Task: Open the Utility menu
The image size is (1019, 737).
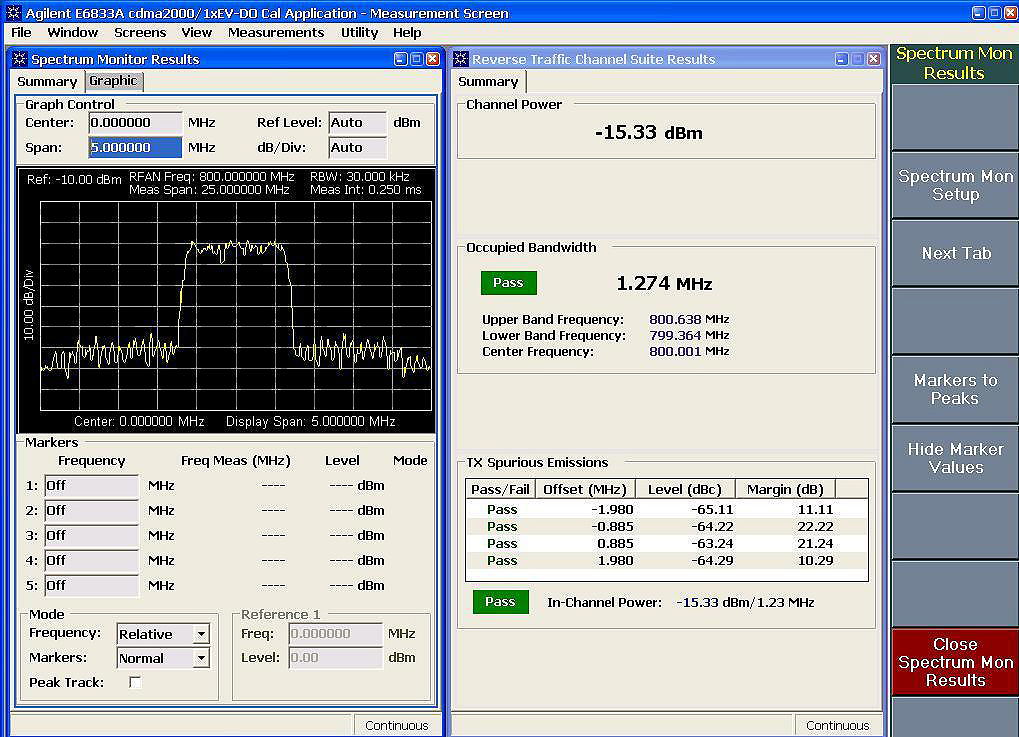Action: [359, 32]
